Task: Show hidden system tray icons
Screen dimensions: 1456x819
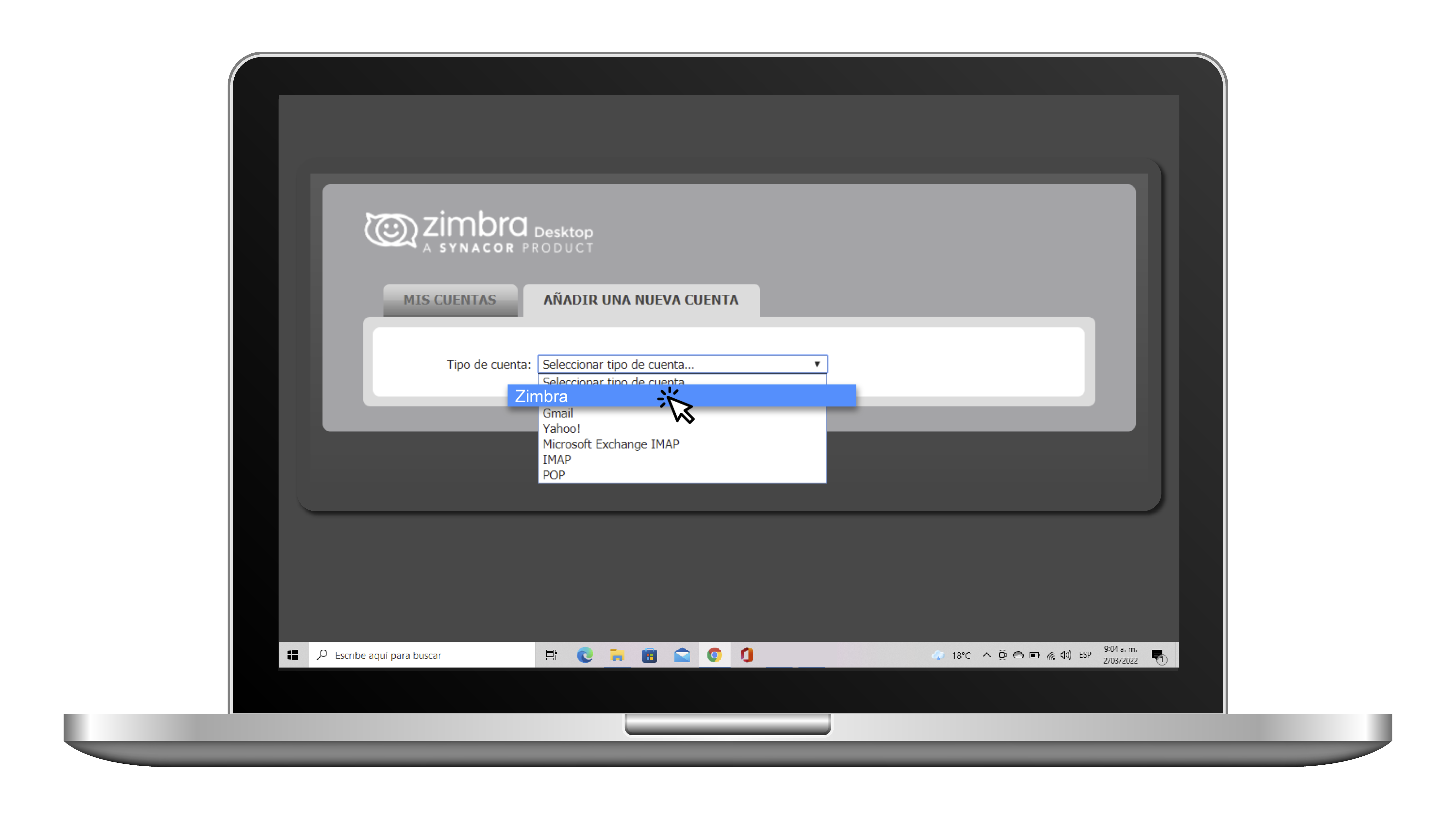Action: (986, 655)
